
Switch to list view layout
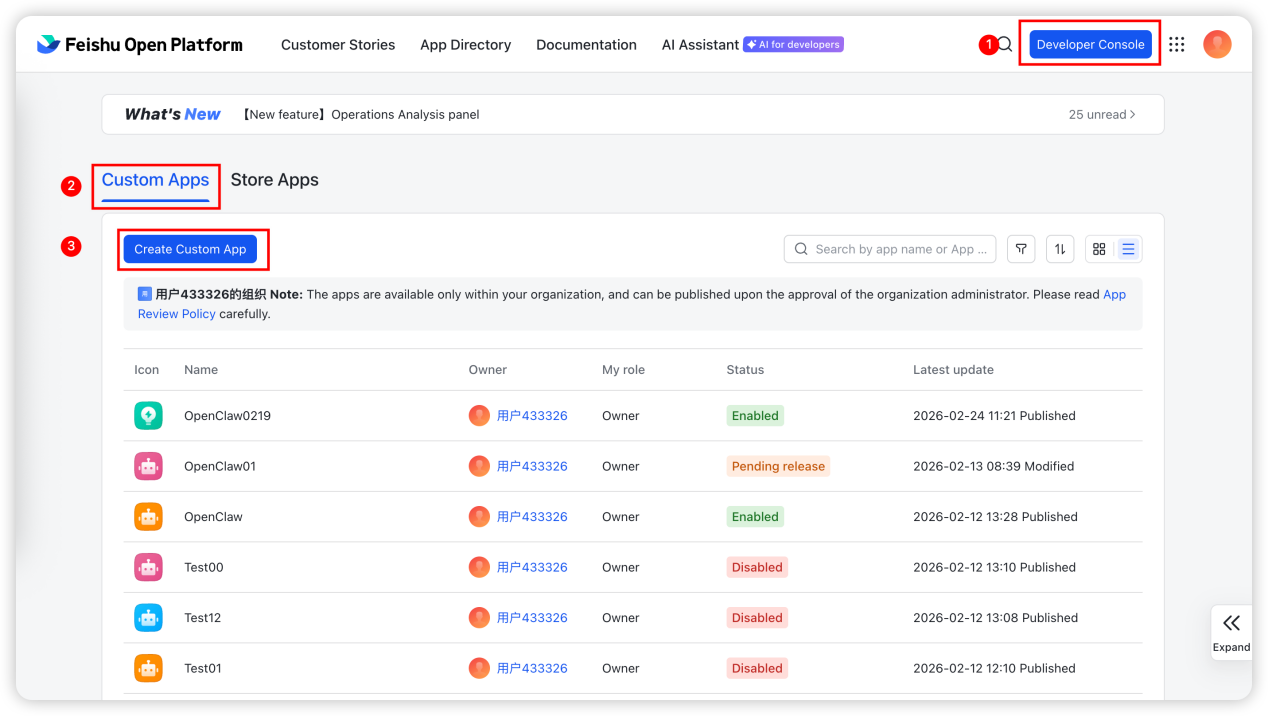[1128, 249]
